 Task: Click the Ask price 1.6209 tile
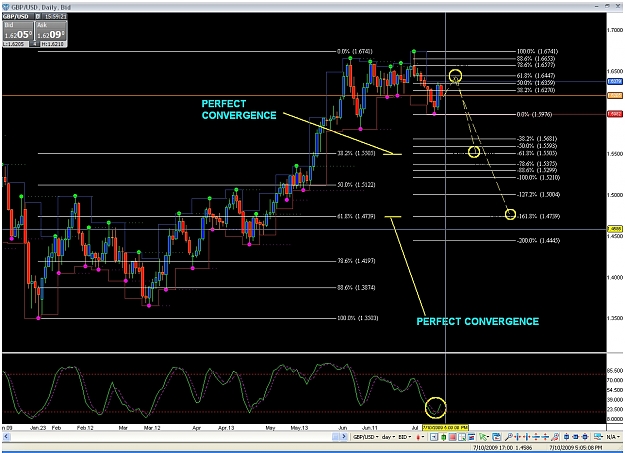[51, 31]
